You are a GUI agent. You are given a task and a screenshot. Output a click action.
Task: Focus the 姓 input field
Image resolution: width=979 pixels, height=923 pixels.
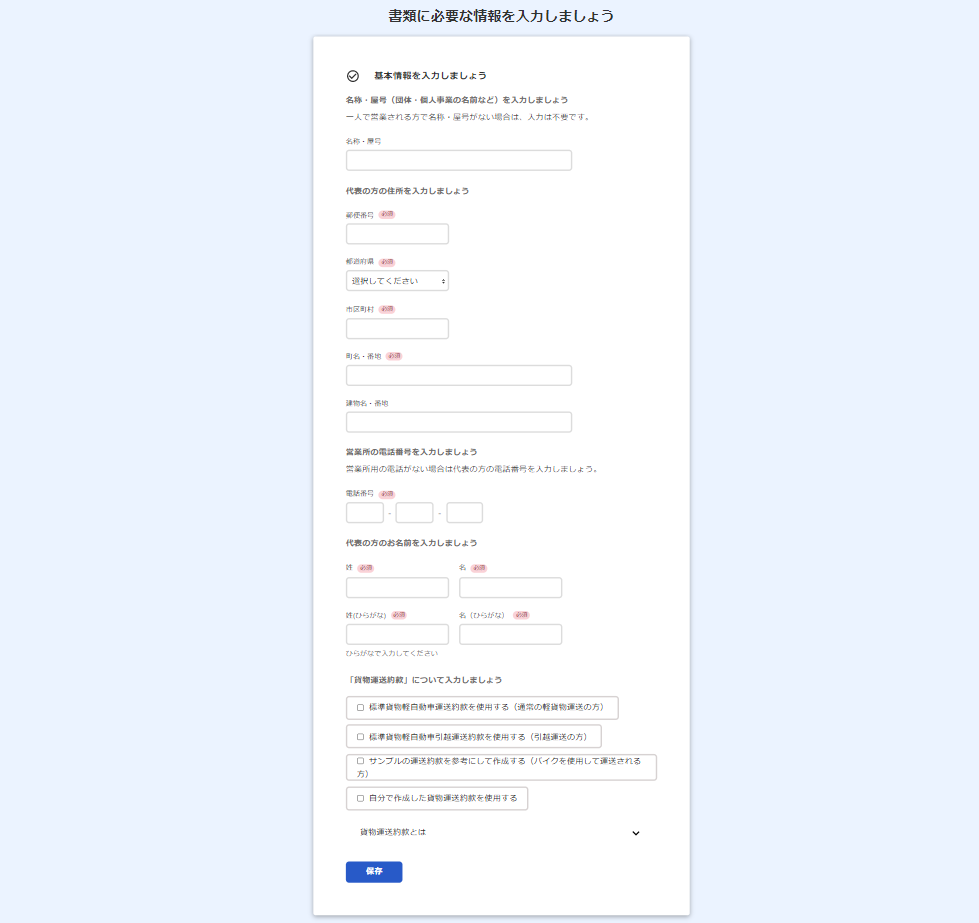pos(397,588)
